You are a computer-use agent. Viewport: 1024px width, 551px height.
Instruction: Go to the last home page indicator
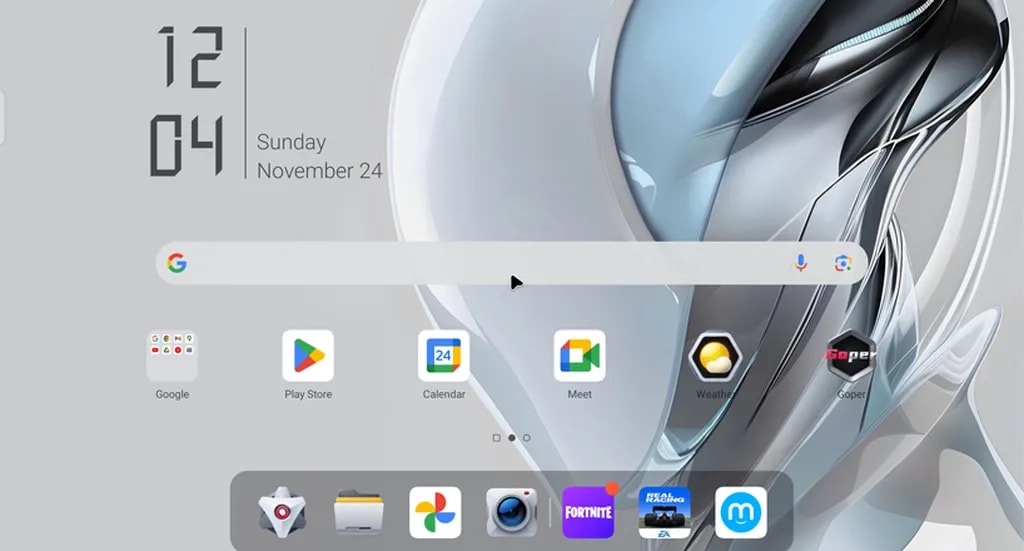[x=527, y=438]
